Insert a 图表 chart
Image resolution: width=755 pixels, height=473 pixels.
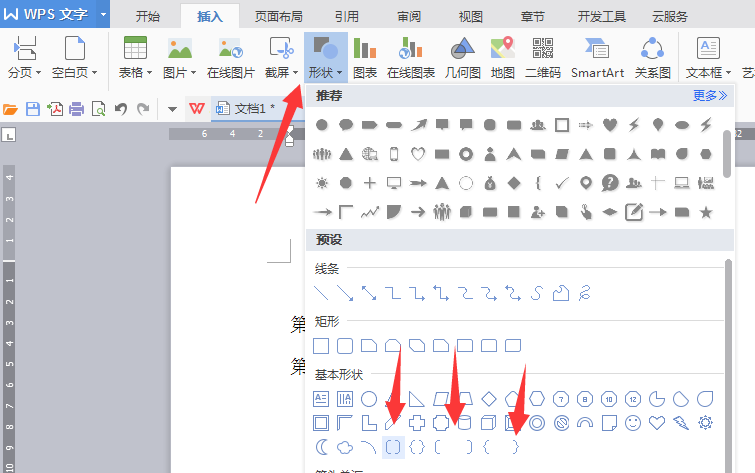(365, 57)
